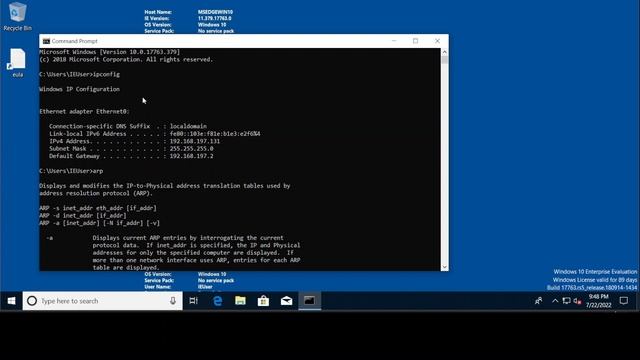Maximize the Command Prompt window
This screenshot has width=640, height=360.
[x=416, y=41]
